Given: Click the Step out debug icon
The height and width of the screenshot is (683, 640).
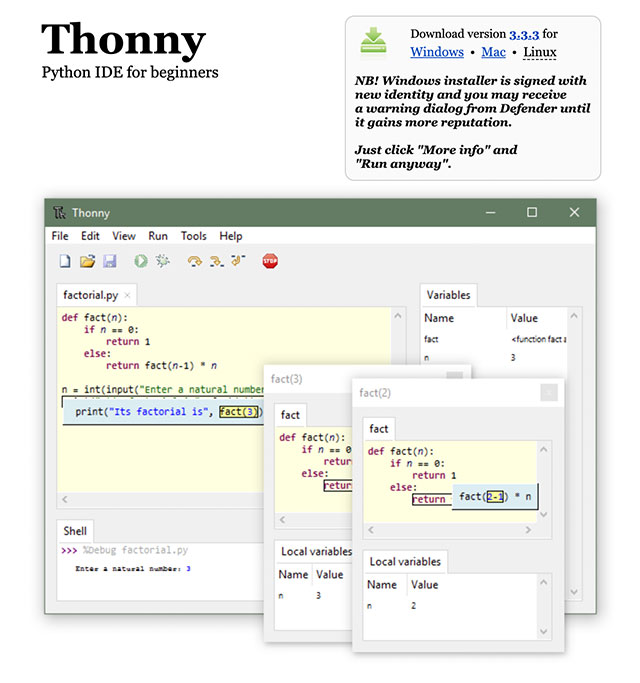Looking at the screenshot, I should pos(237,261).
